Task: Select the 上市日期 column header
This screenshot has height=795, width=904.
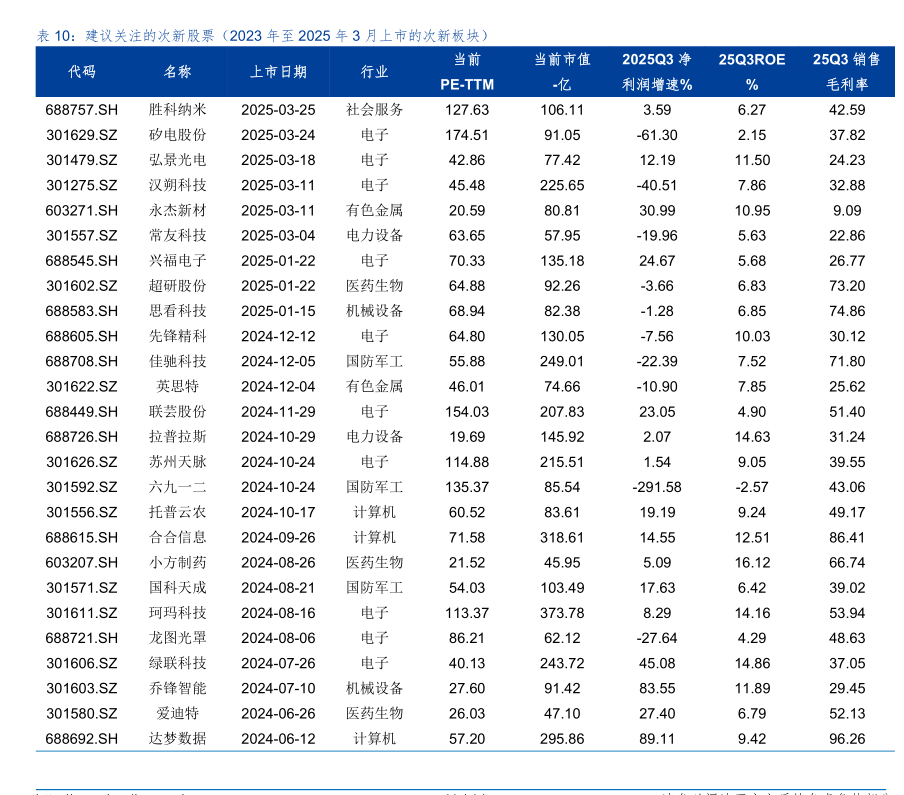Action: click(278, 72)
